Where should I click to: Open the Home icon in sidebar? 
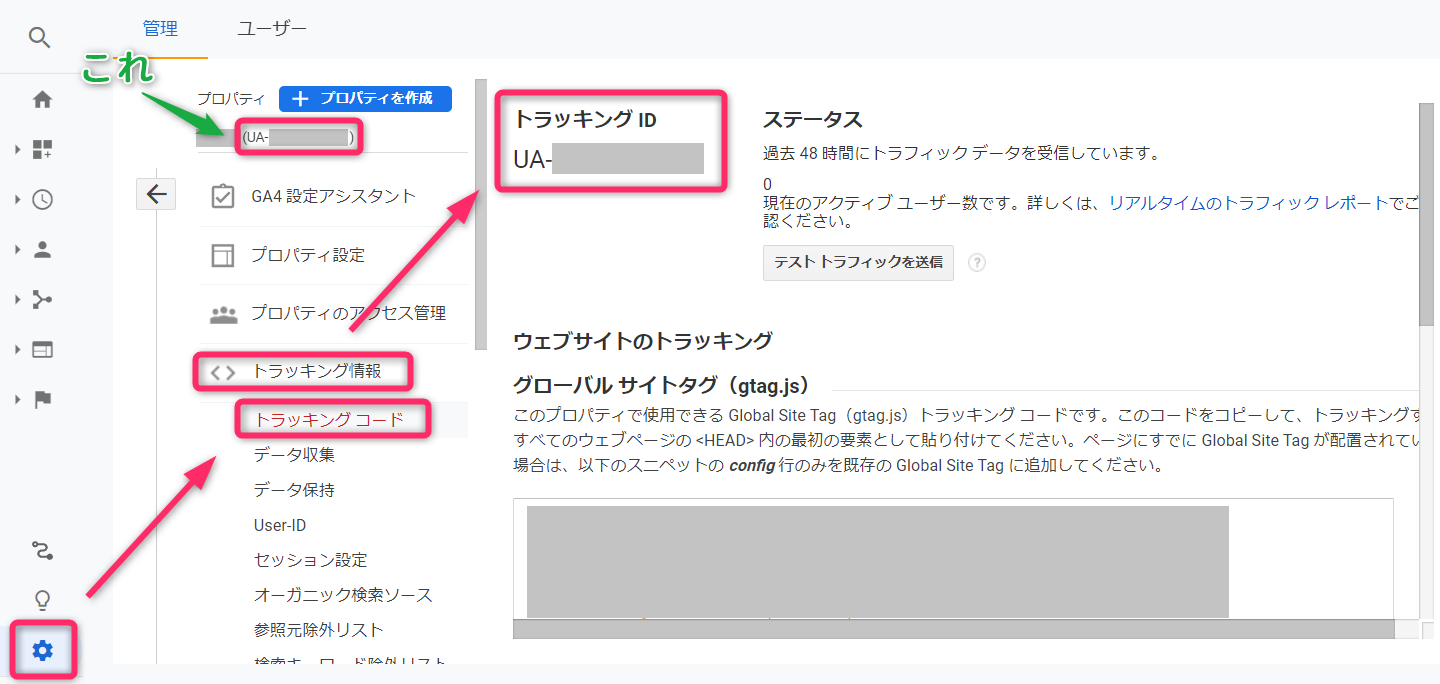pyautogui.click(x=42, y=100)
